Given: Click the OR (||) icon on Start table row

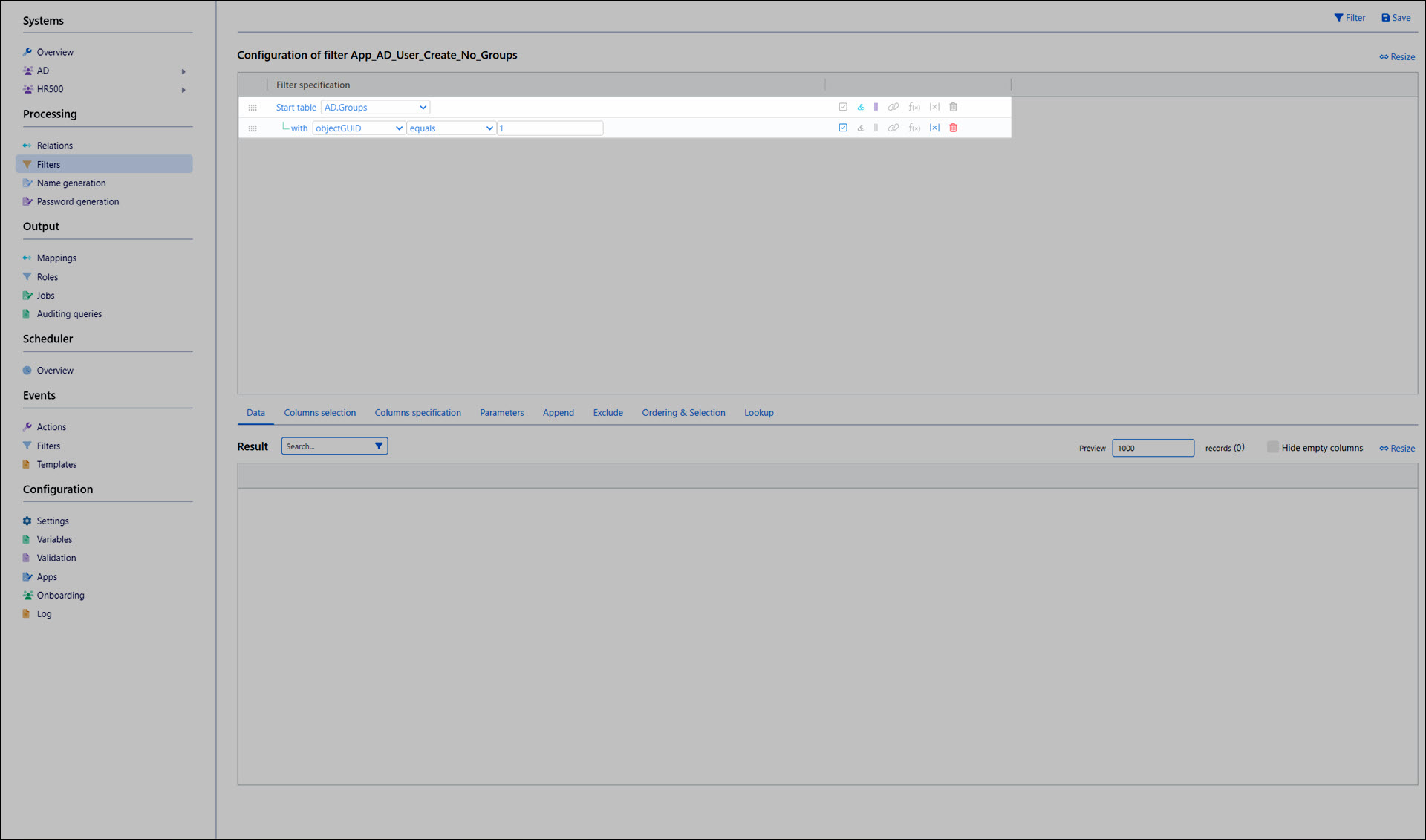Looking at the screenshot, I should [876, 108].
